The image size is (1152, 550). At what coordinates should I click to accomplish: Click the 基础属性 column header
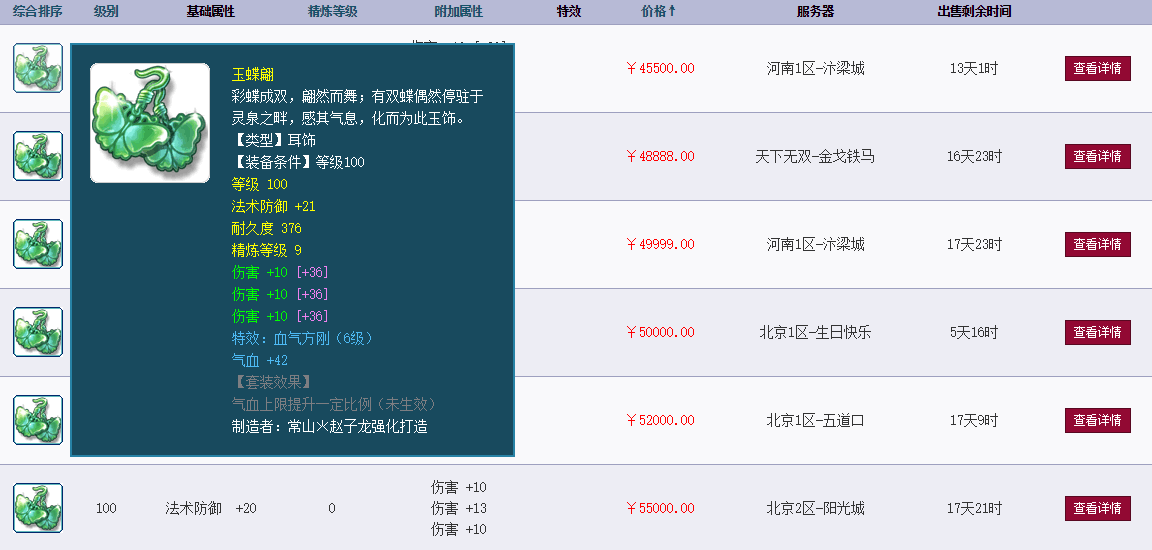tap(211, 12)
